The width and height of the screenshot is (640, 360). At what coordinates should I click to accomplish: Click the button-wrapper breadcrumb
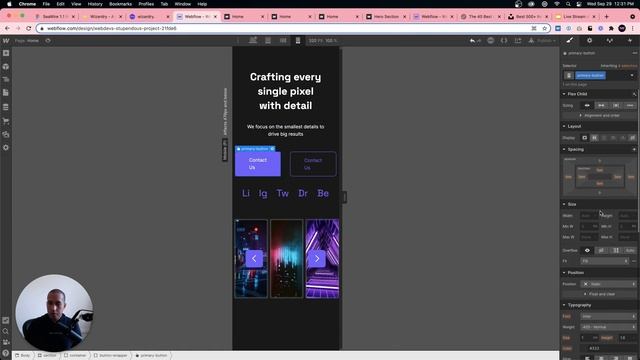click(111, 356)
